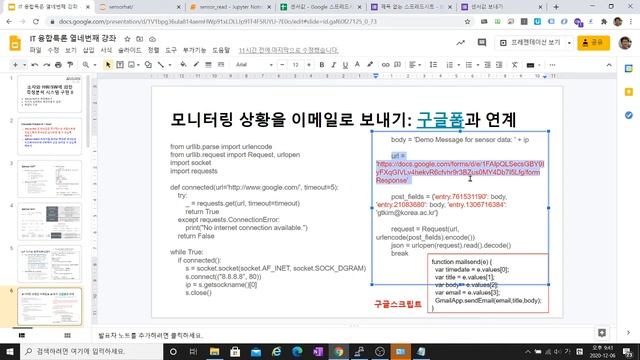Select the text box tool
640x360 pixels.
click(120, 65)
